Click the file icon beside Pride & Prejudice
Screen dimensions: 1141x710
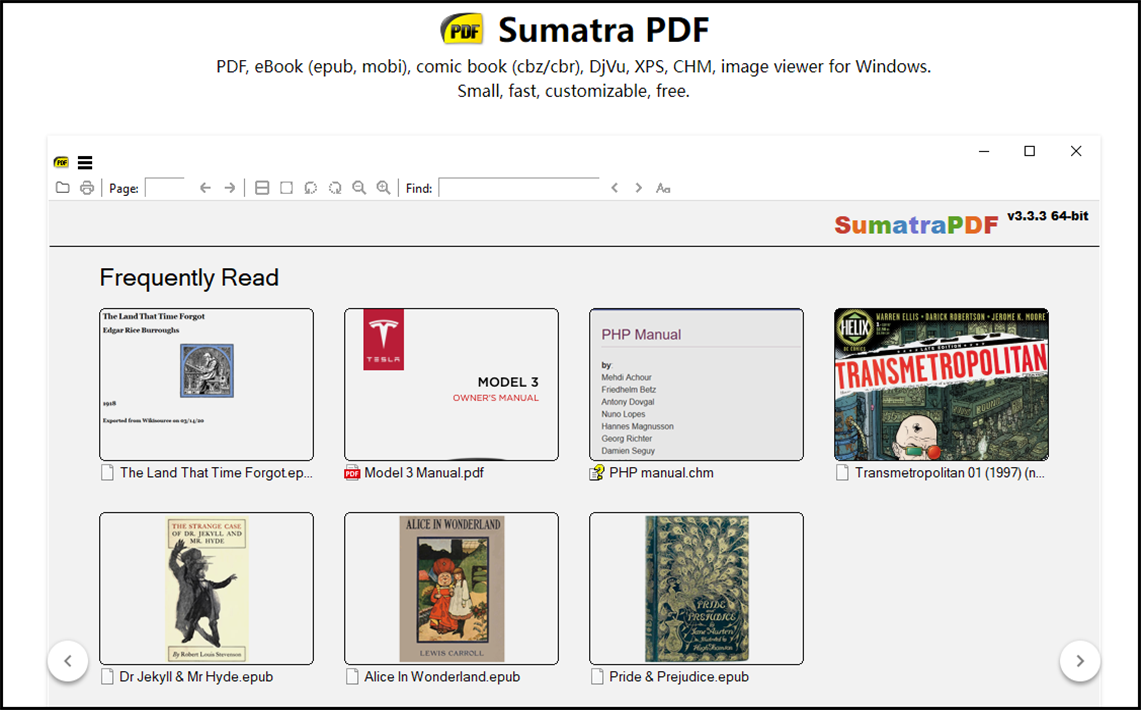(x=597, y=677)
